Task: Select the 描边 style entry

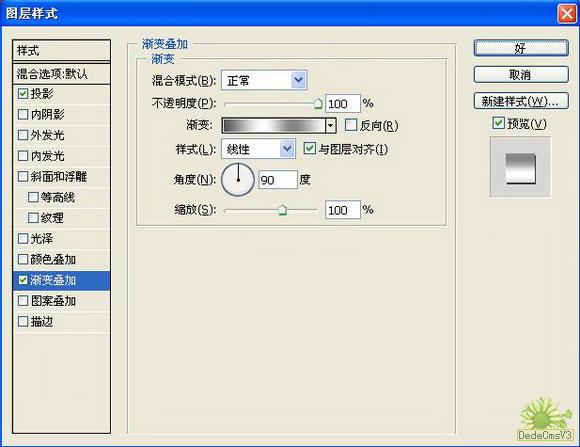Action: tap(61, 322)
